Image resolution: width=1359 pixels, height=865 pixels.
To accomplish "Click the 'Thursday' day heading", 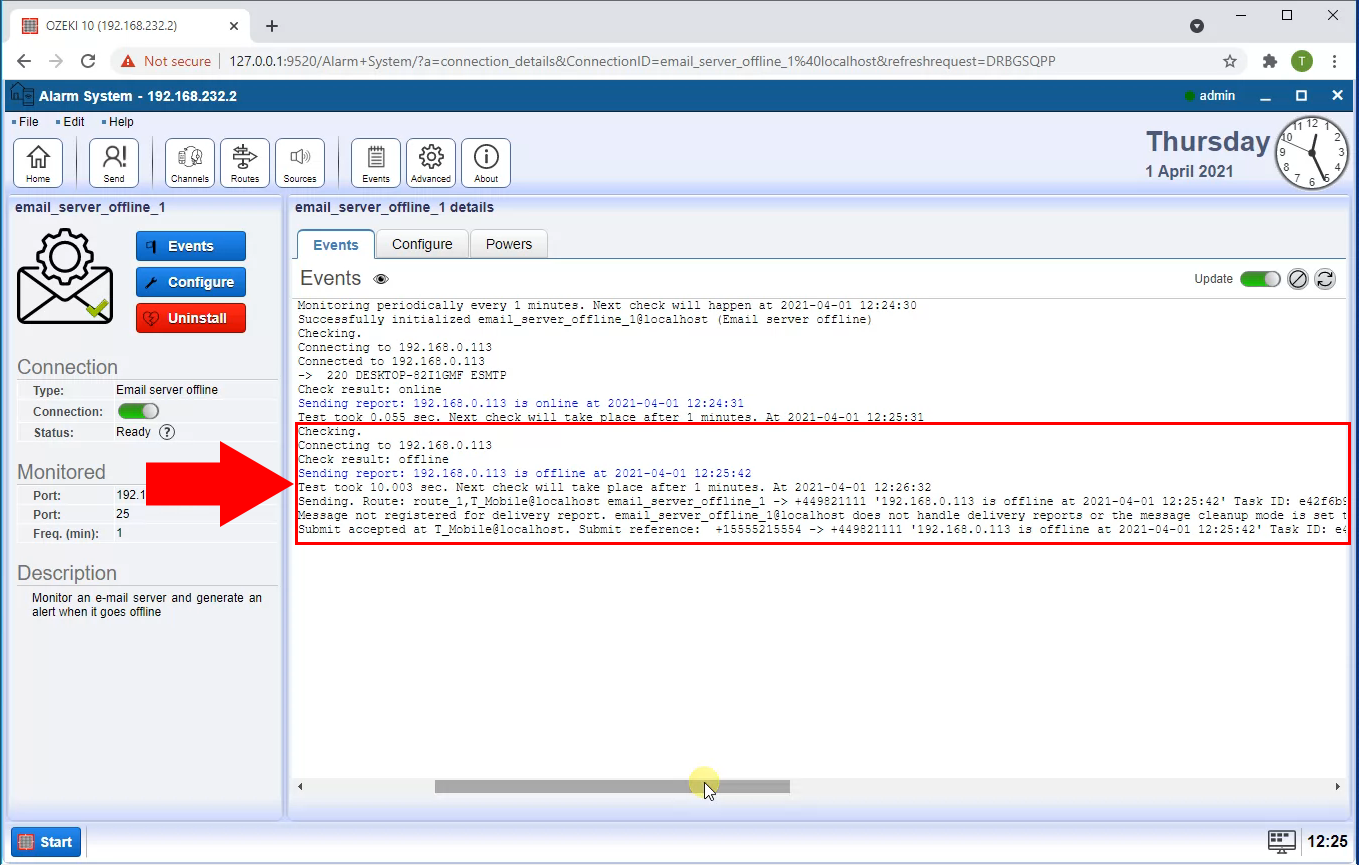I will [1208, 141].
